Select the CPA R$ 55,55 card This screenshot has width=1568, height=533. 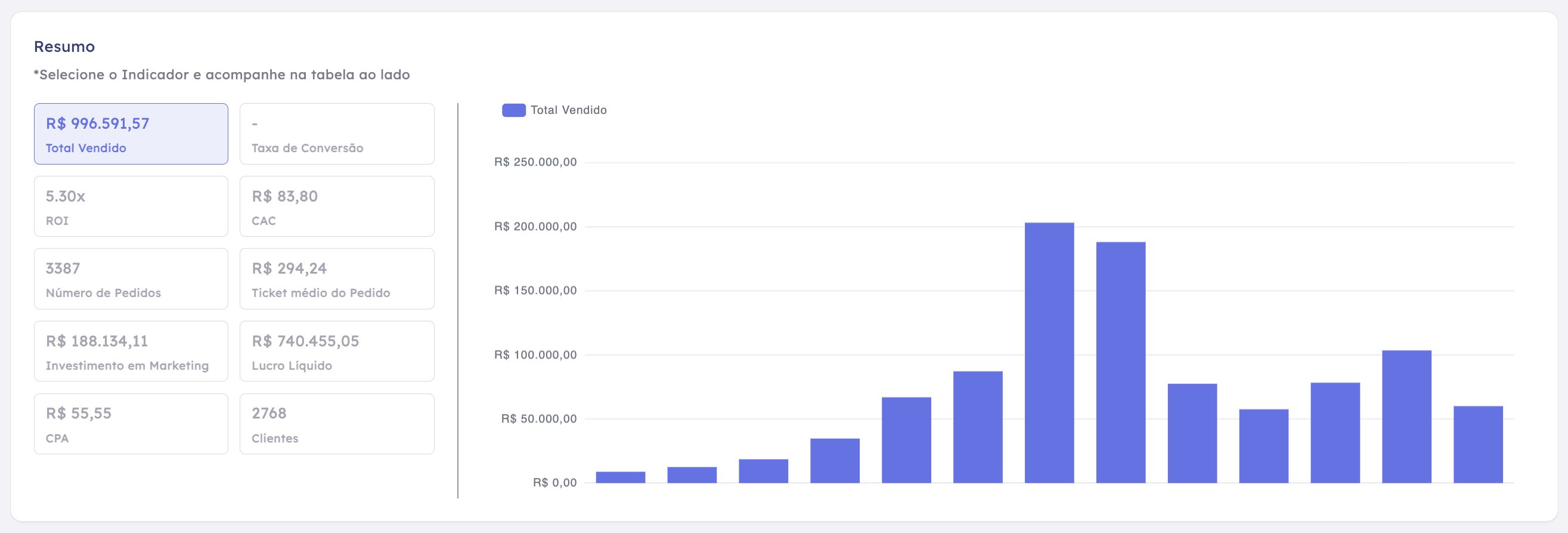click(131, 423)
